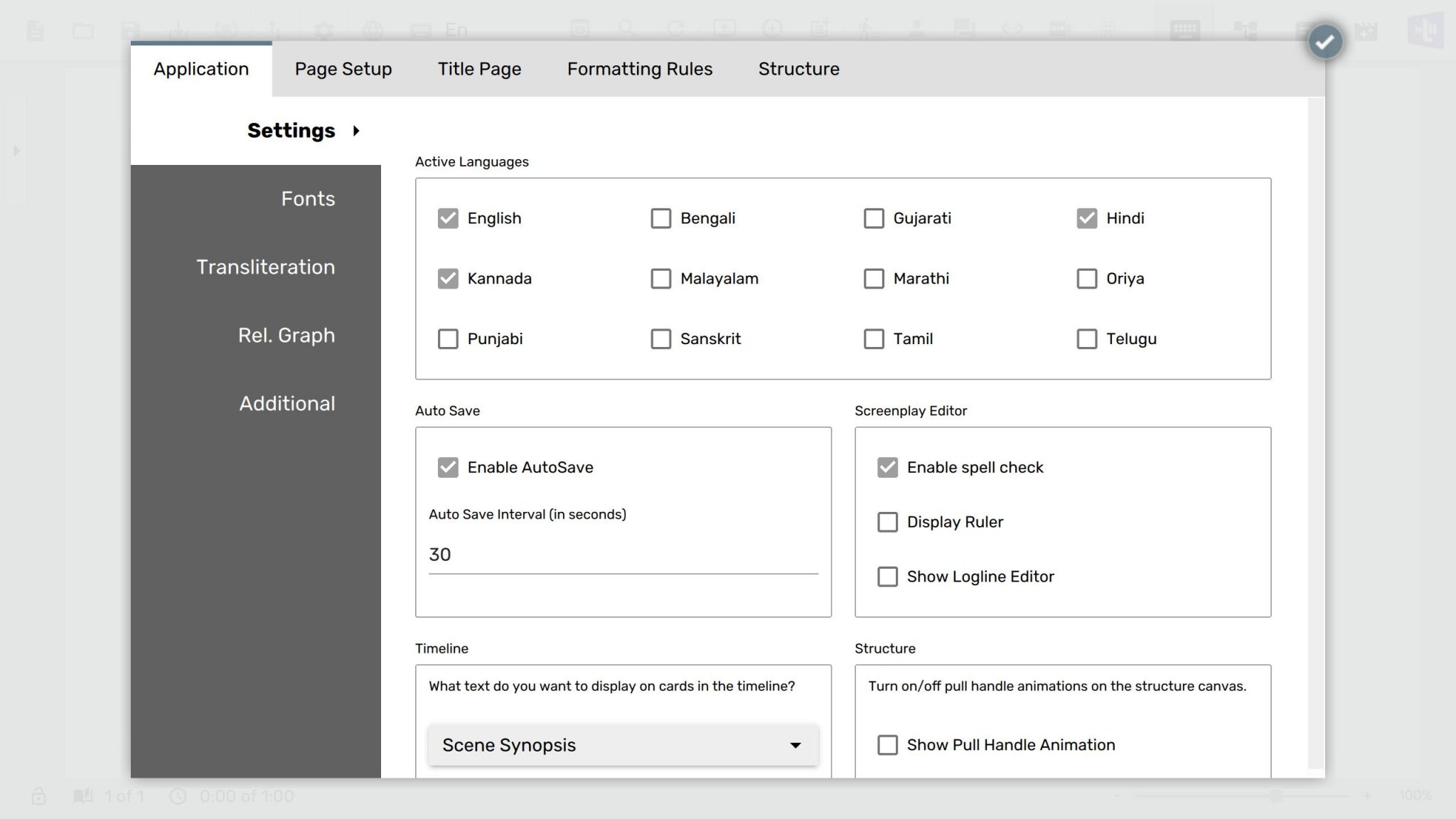This screenshot has width=1456, height=819.
Task: Open the Formatting Rules tab
Action: coord(639,69)
